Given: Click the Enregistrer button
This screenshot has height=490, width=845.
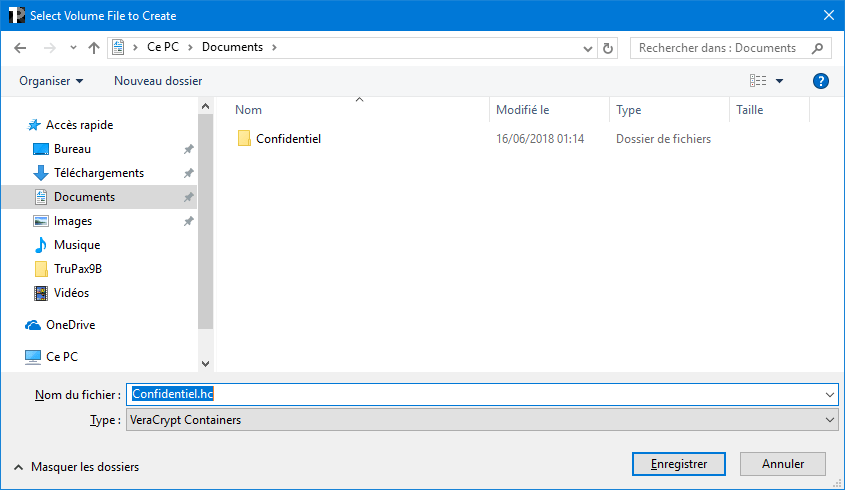Looking at the screenshot, I should coord(678,464).
